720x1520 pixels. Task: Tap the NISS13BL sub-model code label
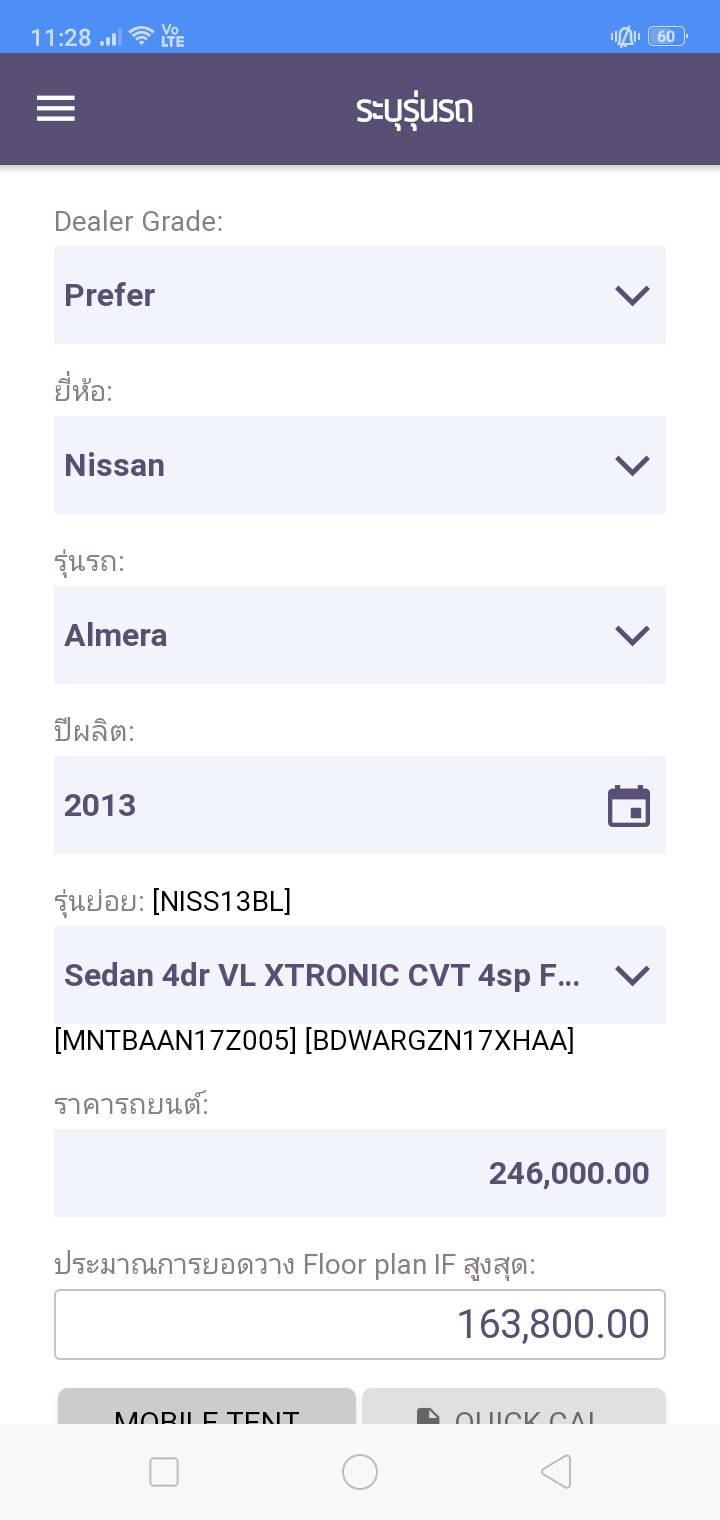click(x=221, y=902)
